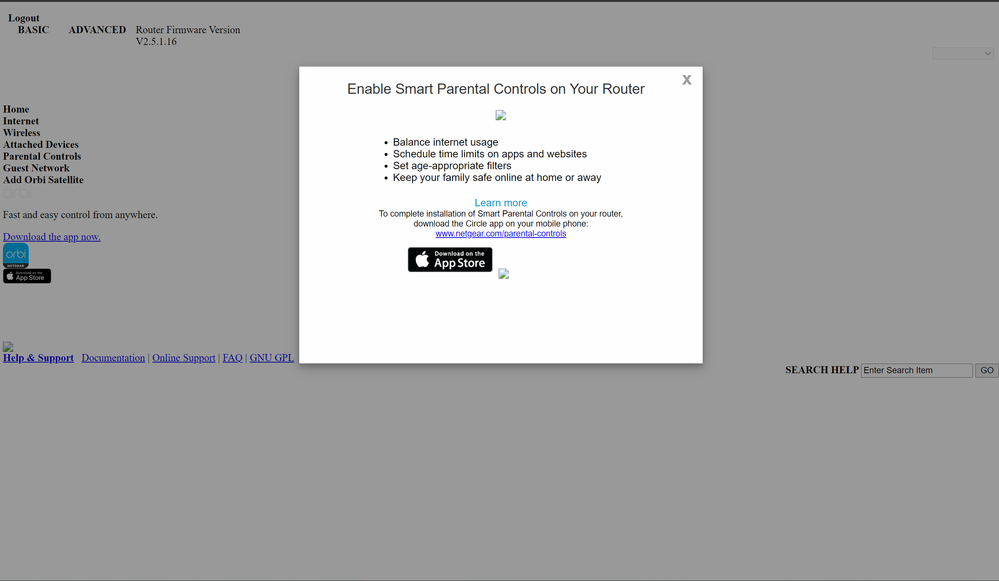Switch to the ADVANCED tab
This screenshot has height=581, width=999.
(97, 30)
